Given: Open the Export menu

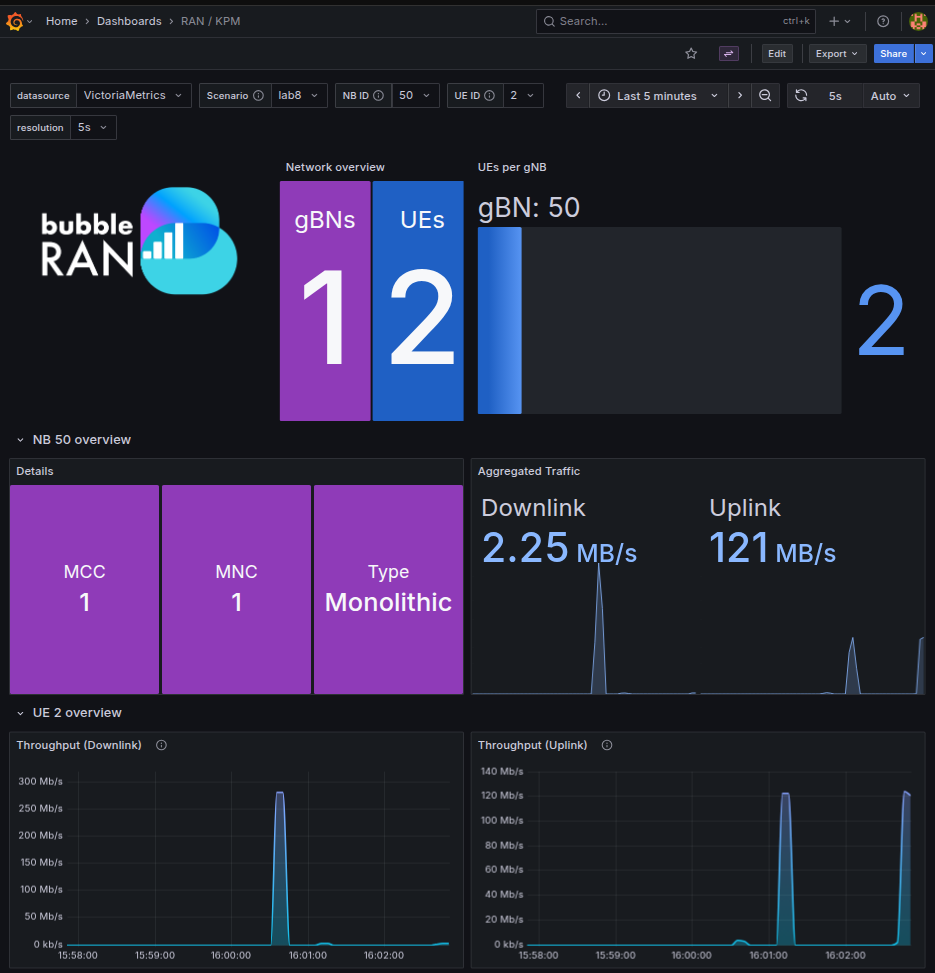Looking at the screenshot, I should click(836, 54).
